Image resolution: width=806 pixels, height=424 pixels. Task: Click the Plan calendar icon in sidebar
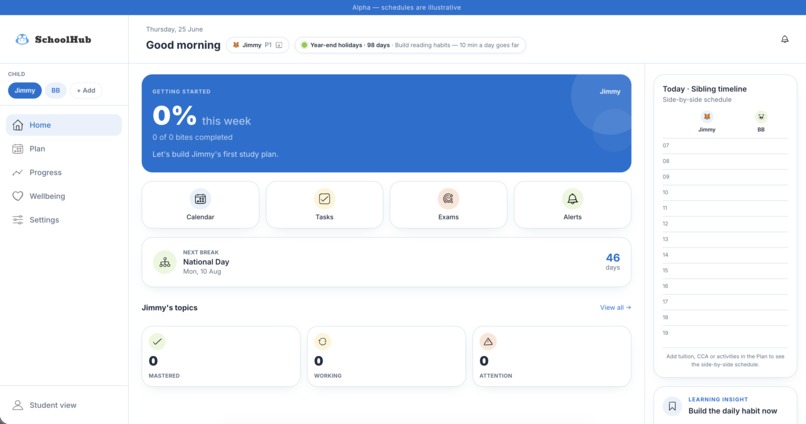tap(17, 149)
